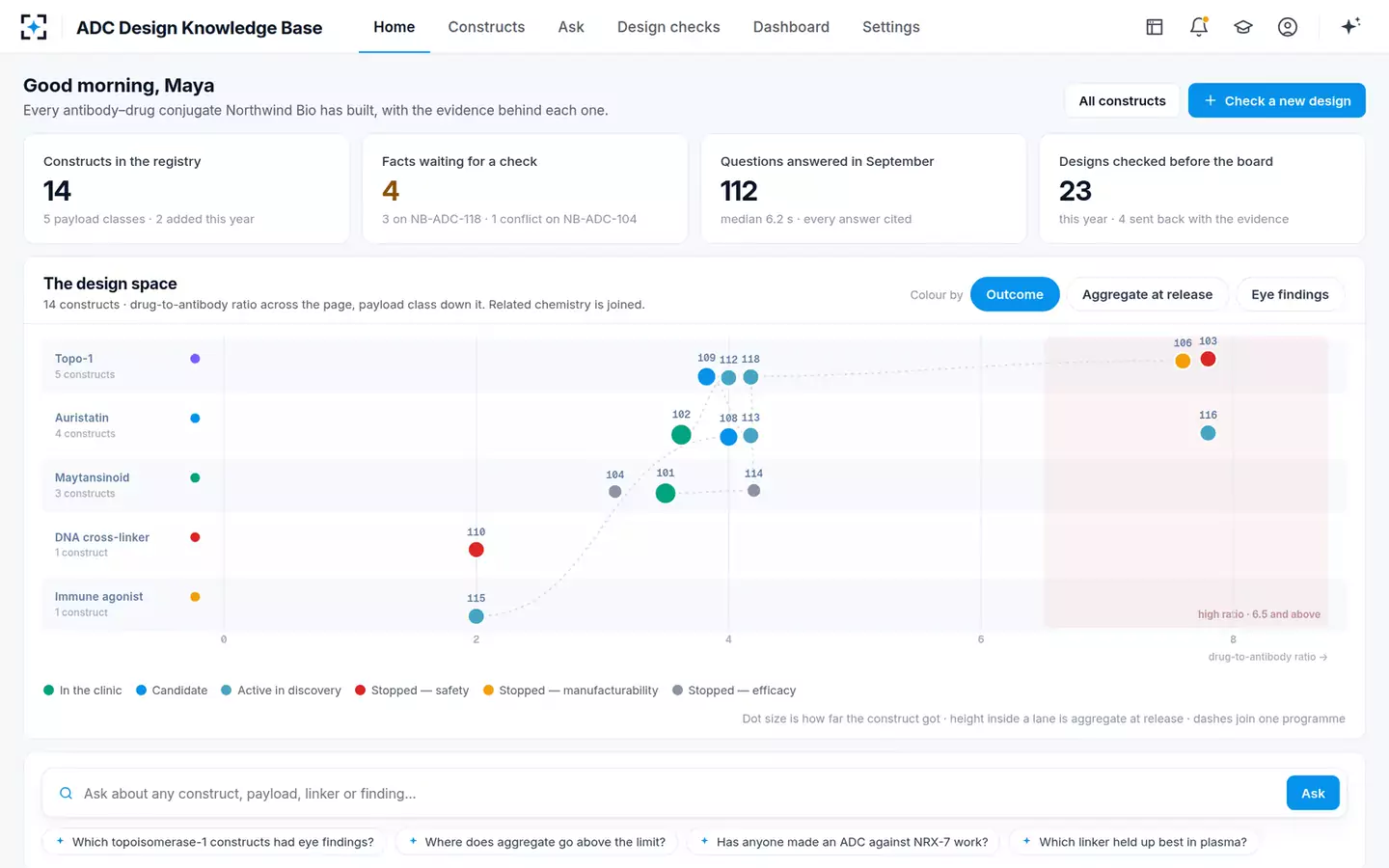Open Questions answered in September card

pos(863,189)
